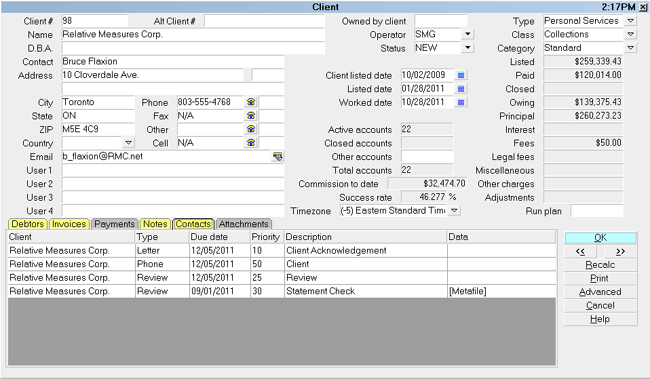Screen dimensions: 650x379
Task: Click the phone dial icon beside Cell
Action: [x=251, y=143]
